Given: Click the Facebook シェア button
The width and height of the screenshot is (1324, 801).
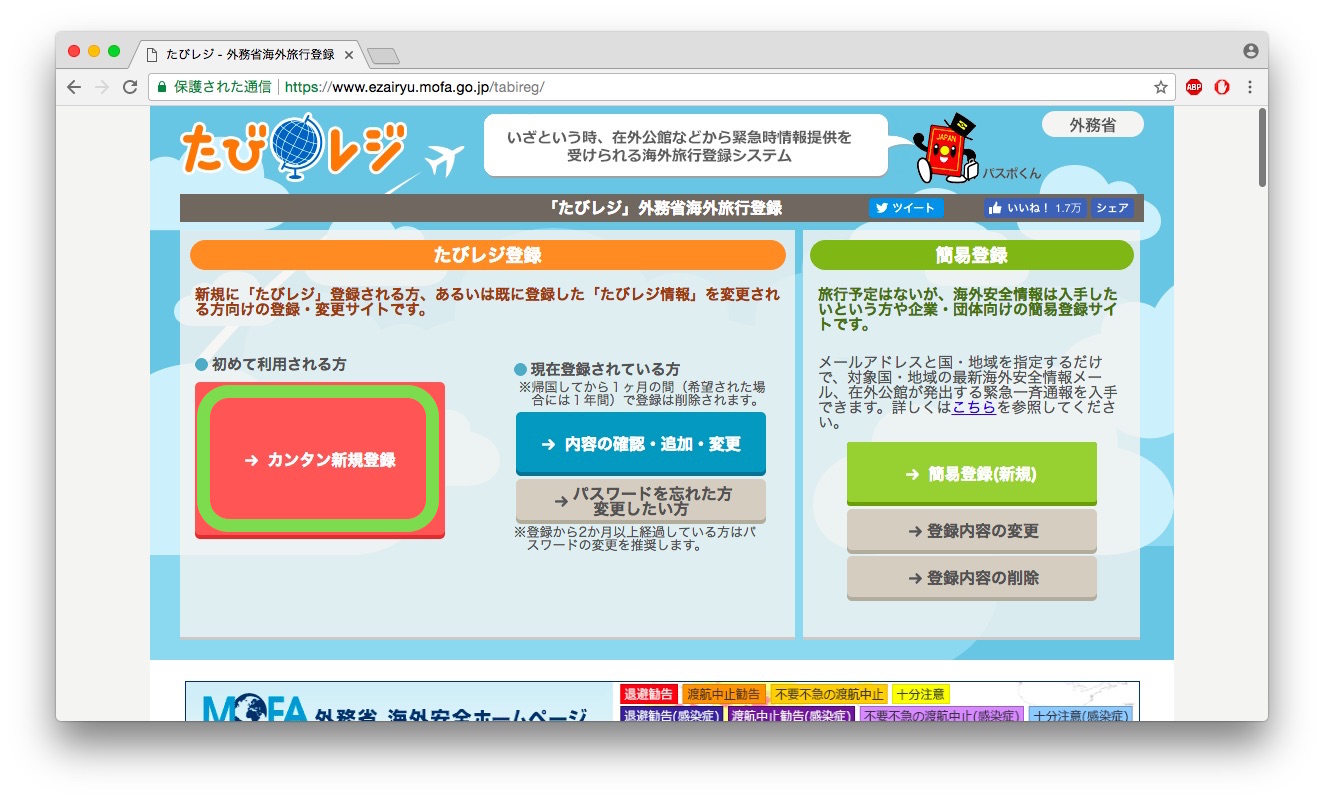Looking at the screenshot, I should 1112,208.
